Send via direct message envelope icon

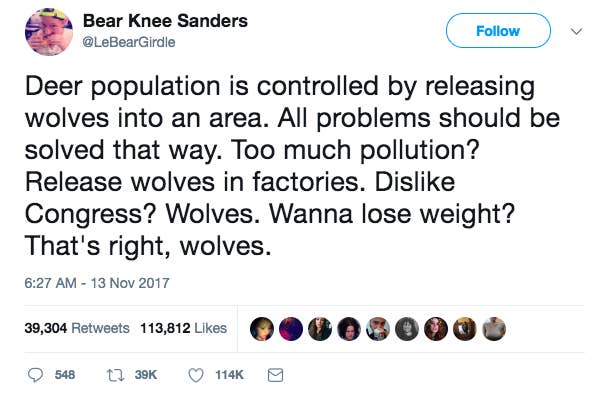[275, 375]
